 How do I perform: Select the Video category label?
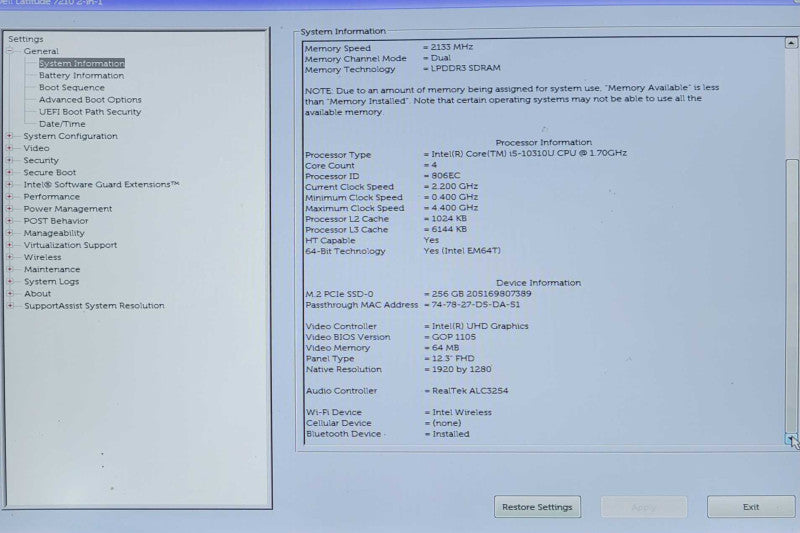click(x=36, y=148)
